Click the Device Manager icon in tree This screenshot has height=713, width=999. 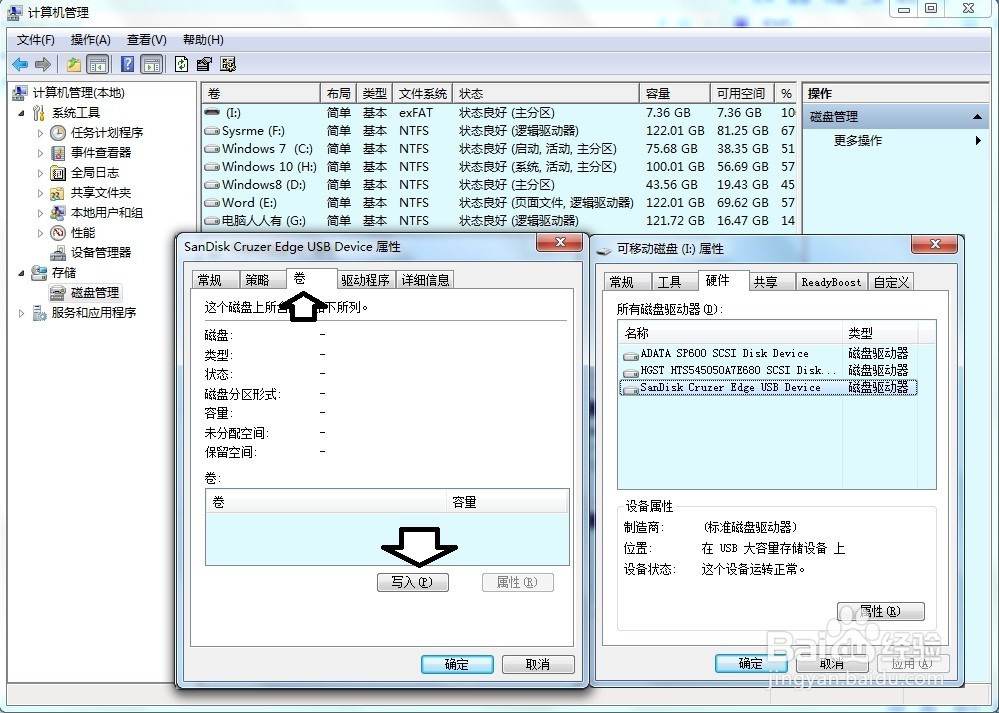coord(58,253)
